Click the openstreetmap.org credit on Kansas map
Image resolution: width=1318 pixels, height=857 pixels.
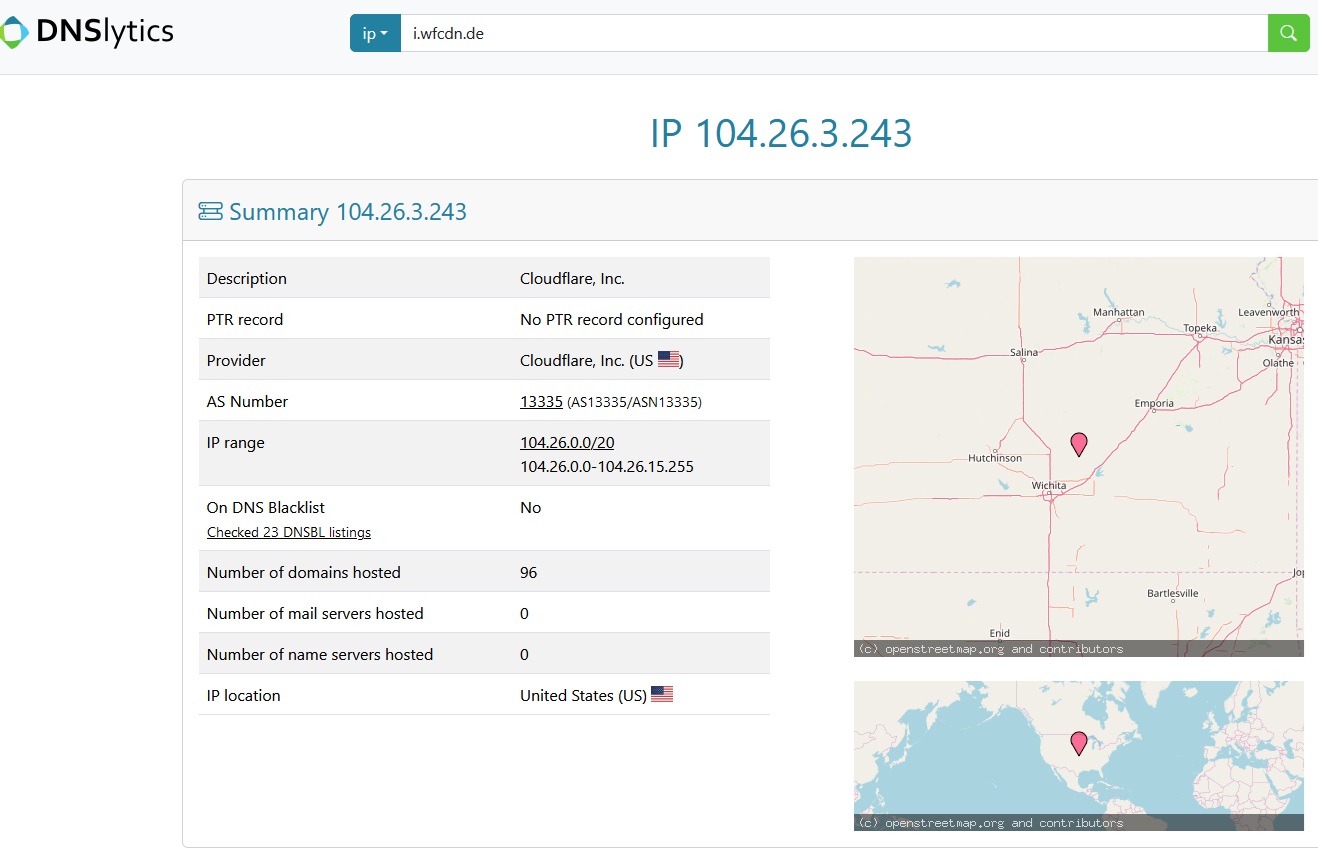click(990, 649)
